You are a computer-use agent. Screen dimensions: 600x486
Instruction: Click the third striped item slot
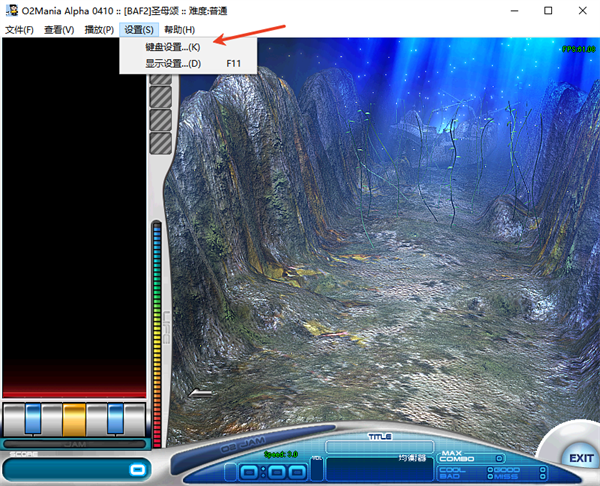(x=160, y=119)
